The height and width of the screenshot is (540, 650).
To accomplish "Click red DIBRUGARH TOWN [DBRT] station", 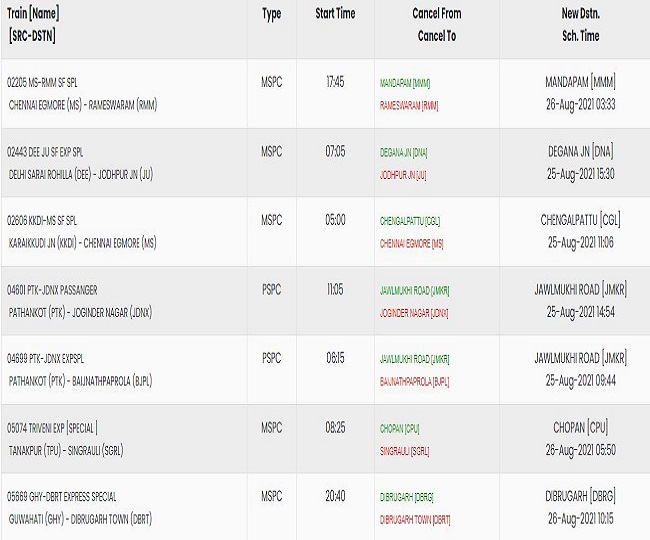I will point(415,519).
